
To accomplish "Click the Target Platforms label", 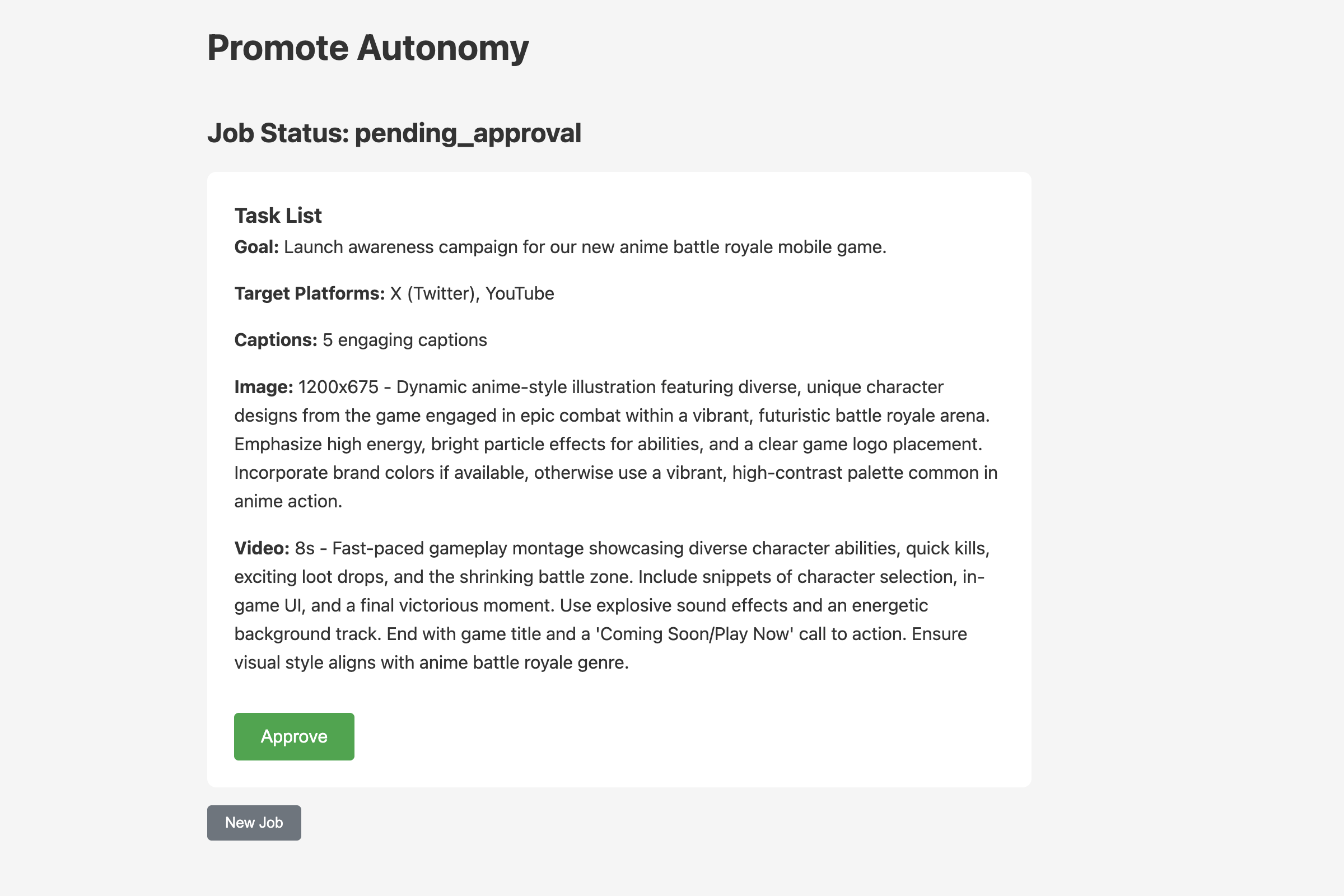I will (309, 293).
